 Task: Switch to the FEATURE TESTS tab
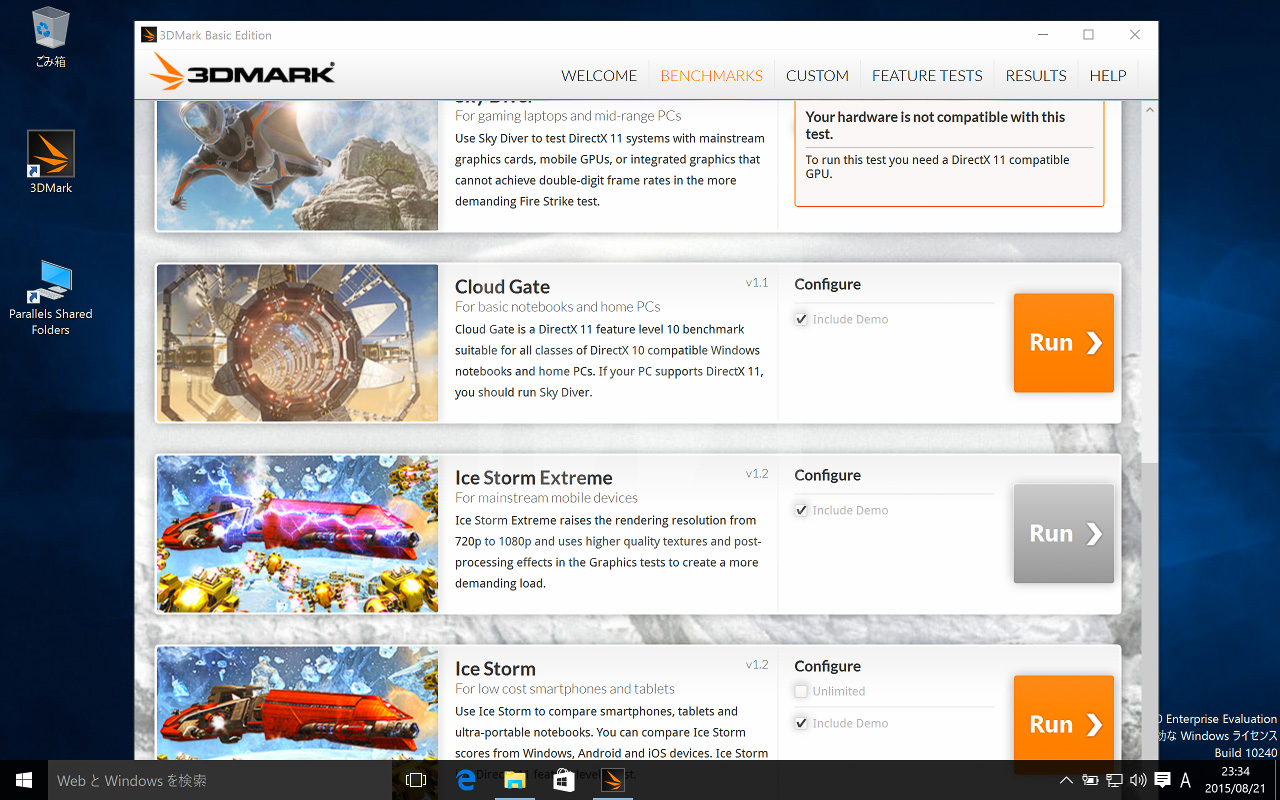pos(927,76)
